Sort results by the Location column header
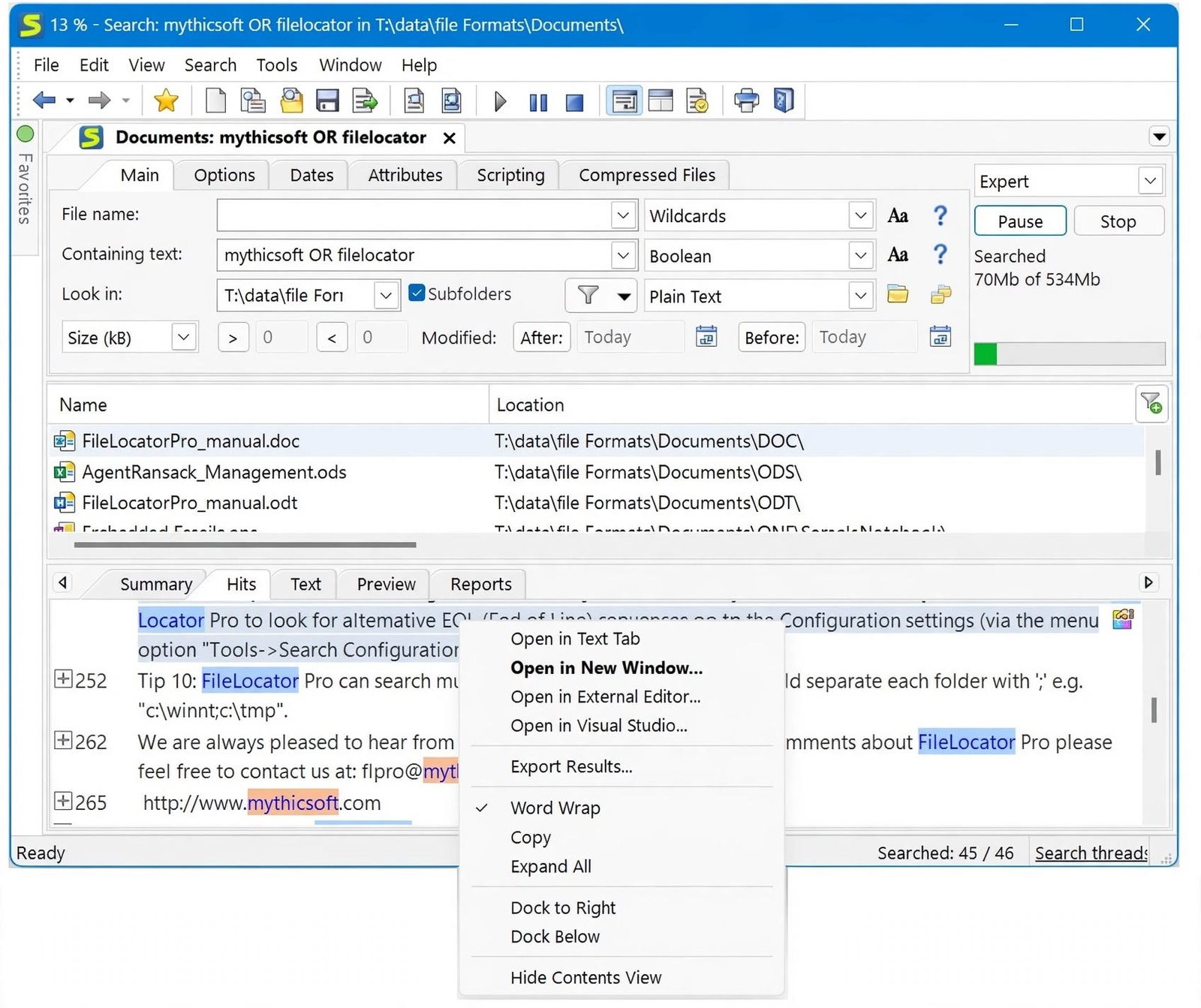Image resolution: width=1201 pixels, height=1008 pixels. [x=811, y=405]
